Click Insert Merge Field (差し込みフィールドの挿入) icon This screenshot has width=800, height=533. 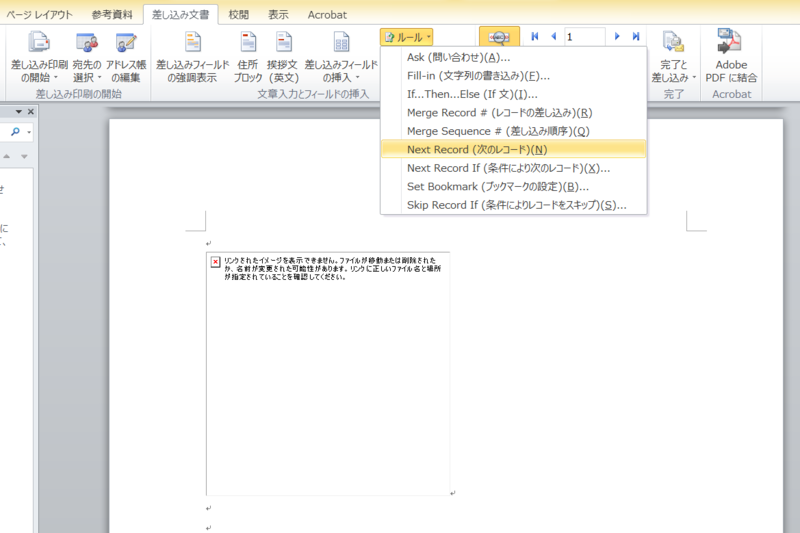(341, 42)
